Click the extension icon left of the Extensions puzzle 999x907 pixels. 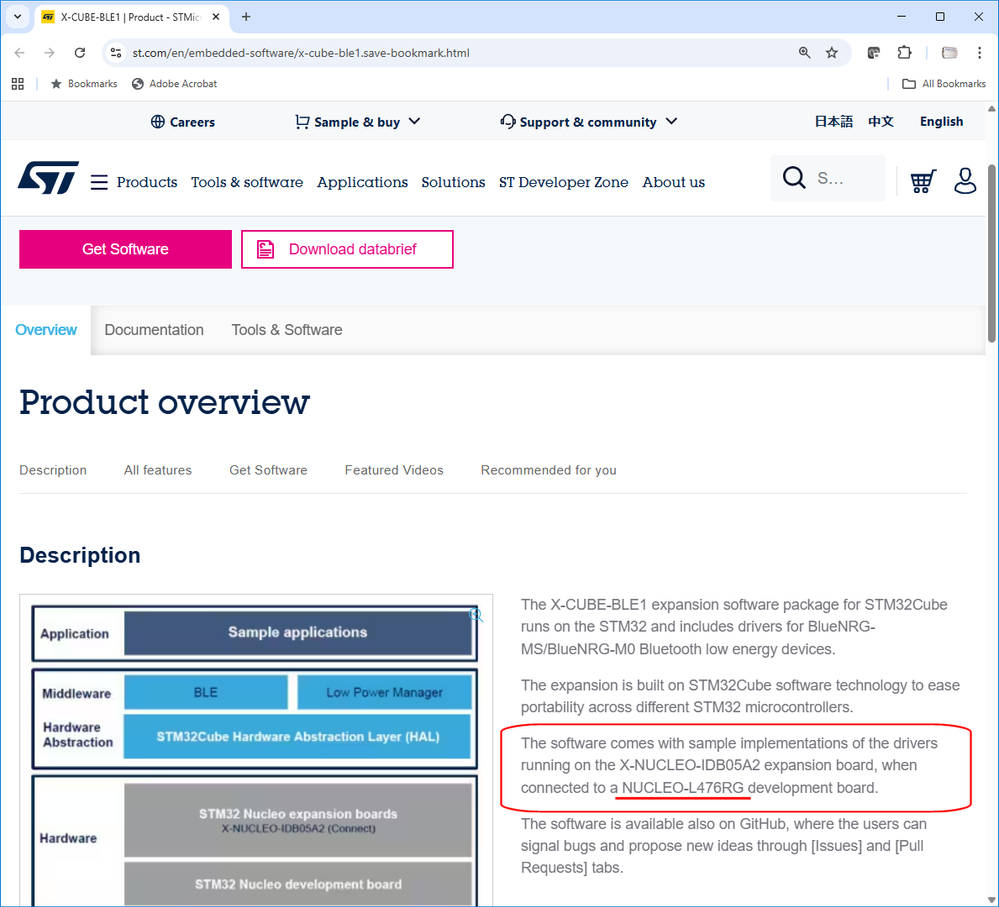click(873, 53)
